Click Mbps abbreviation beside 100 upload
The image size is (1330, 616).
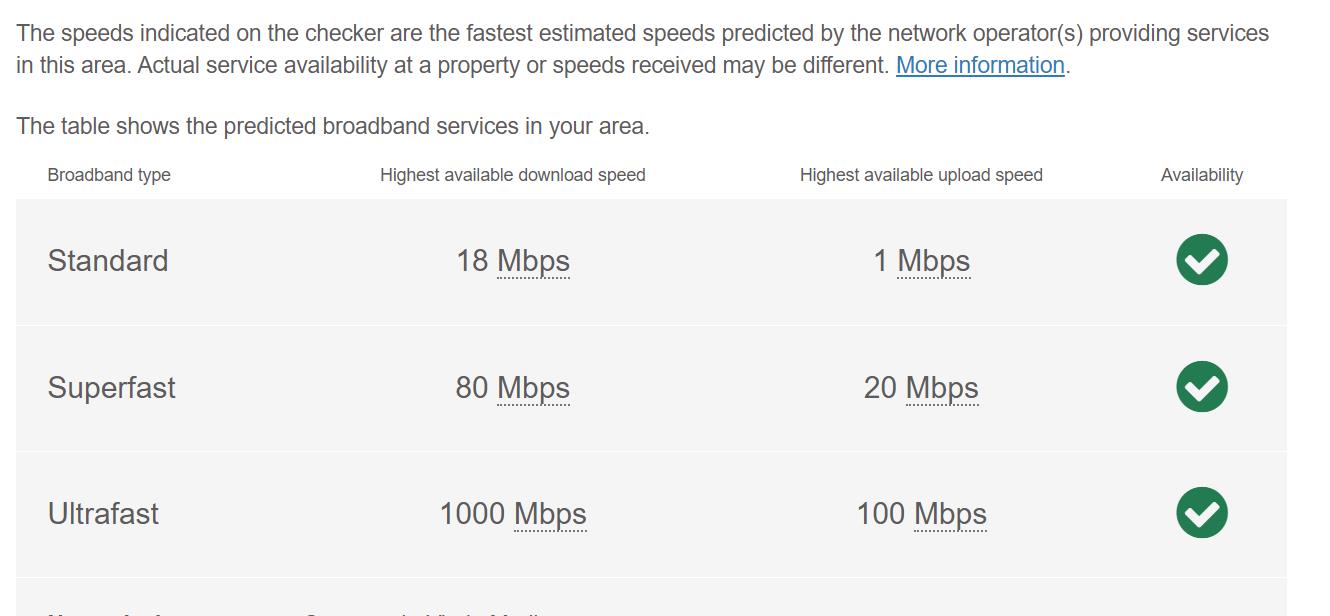pyautogui.click(x=950, y=514)
